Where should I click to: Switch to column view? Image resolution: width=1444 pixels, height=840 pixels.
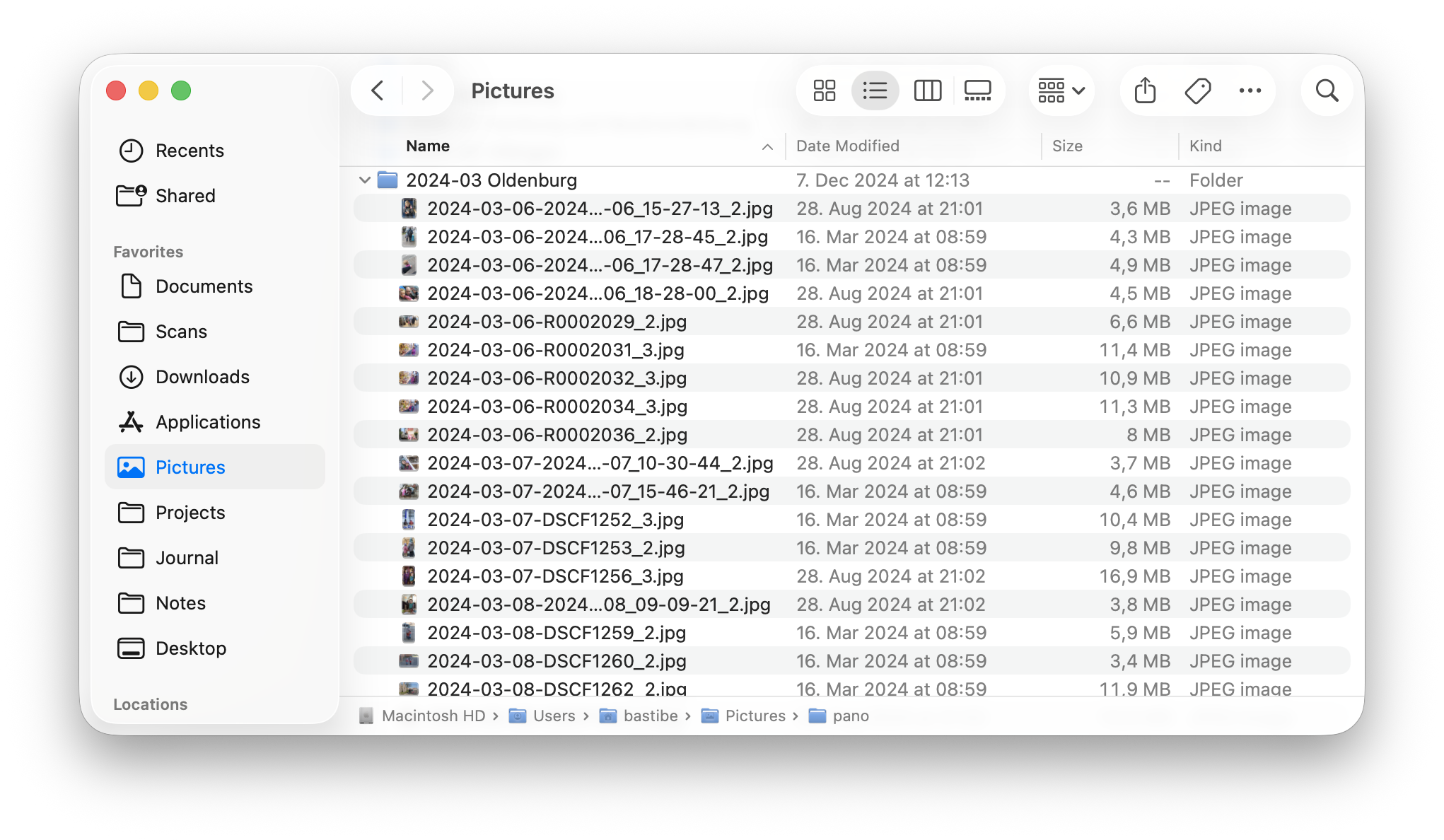click(x=927, y=91)
